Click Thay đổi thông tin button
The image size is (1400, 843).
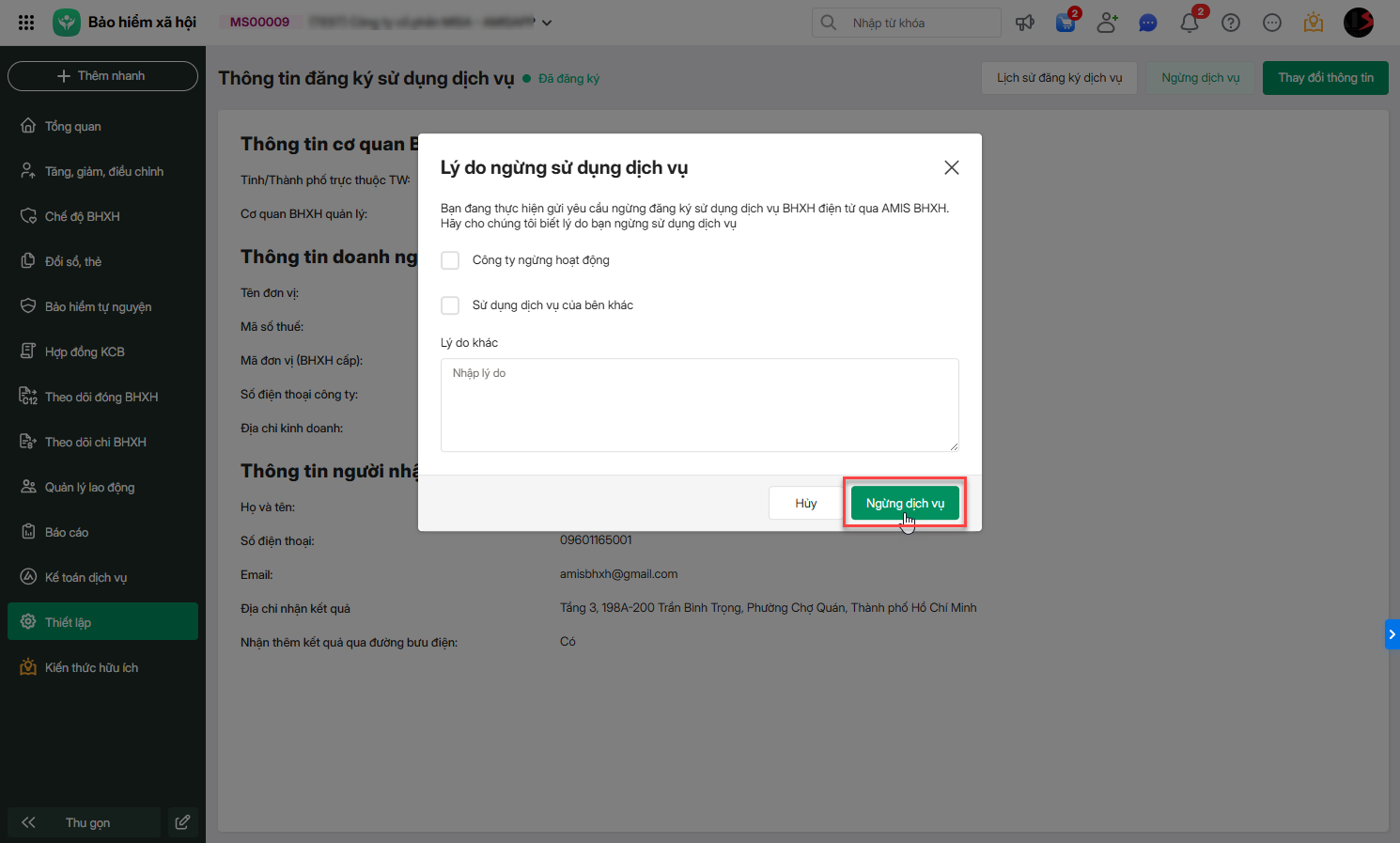click(x=1326, y=78)
